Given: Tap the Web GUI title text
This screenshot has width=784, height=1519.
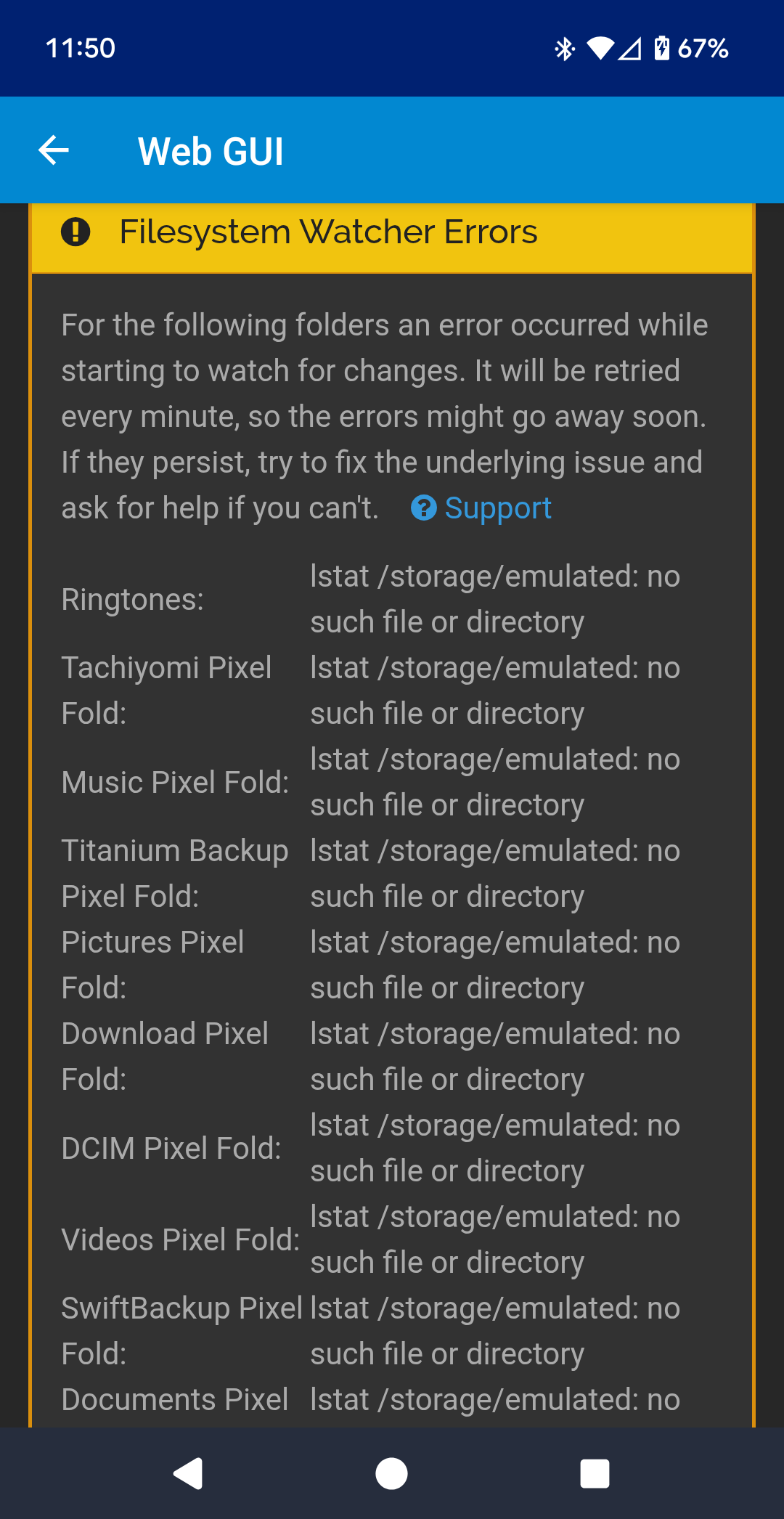Looking at the screenshot, I should point(211,152).
